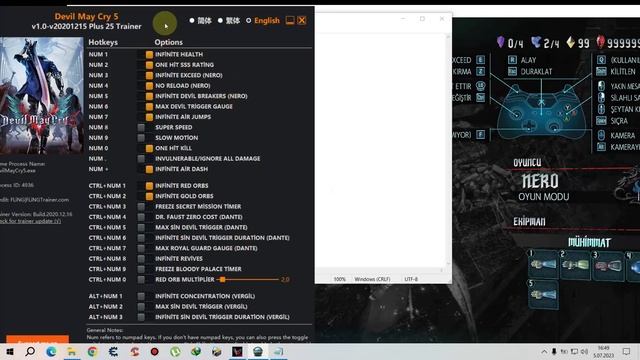
Task: Click the key icon beside DURAKLAT
Action: point(512,71)
